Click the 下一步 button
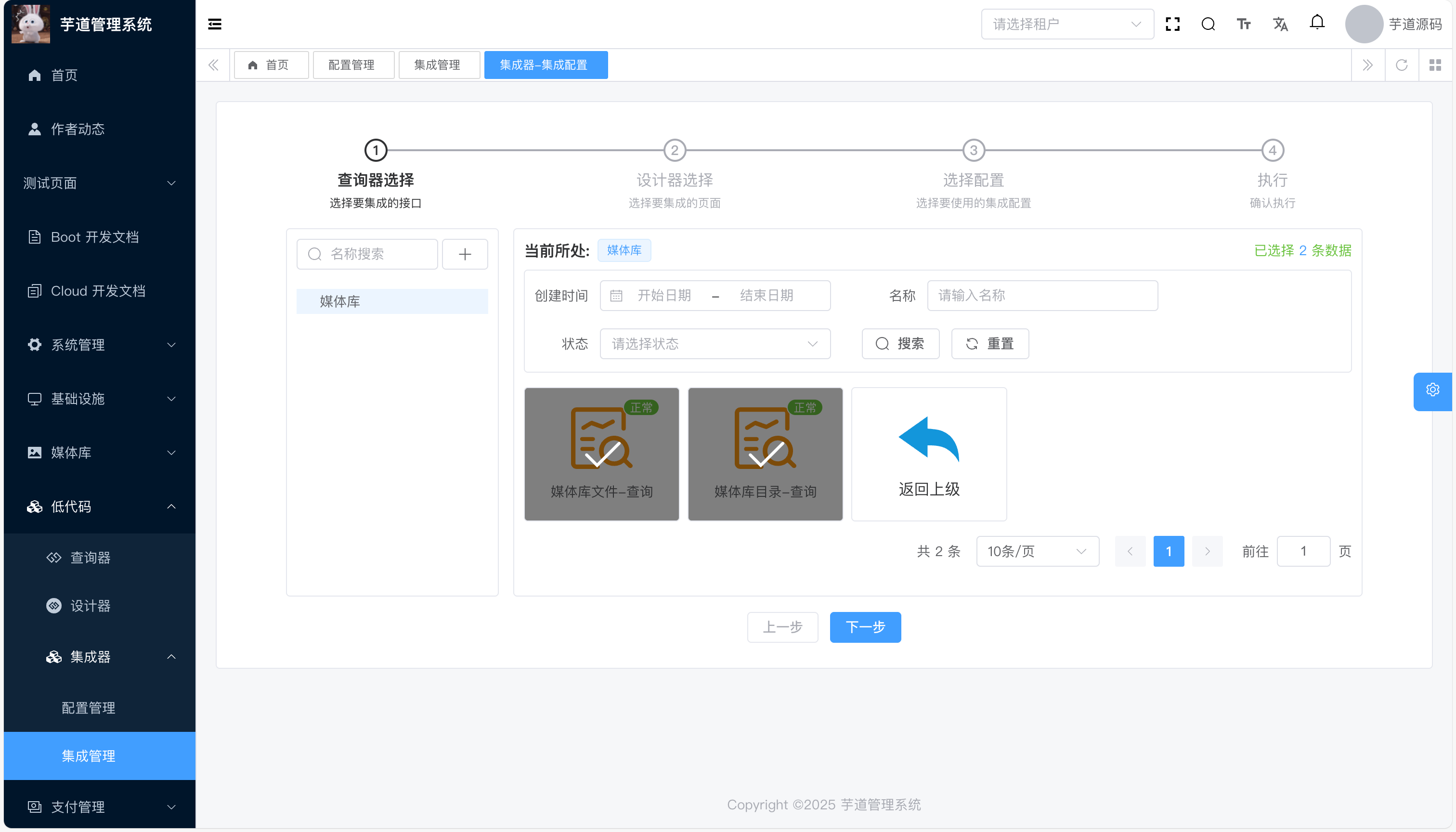Image resolution: width=1456 pixels, height=832 pixels. 865,627
